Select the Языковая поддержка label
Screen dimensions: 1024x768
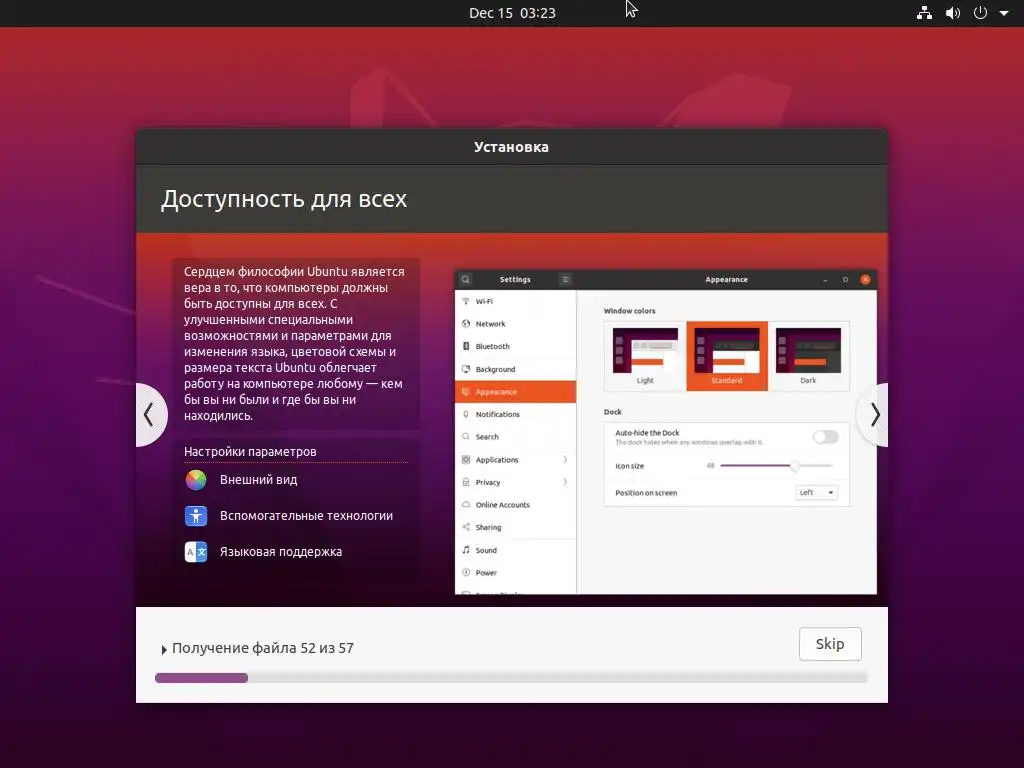coord(281,552)
